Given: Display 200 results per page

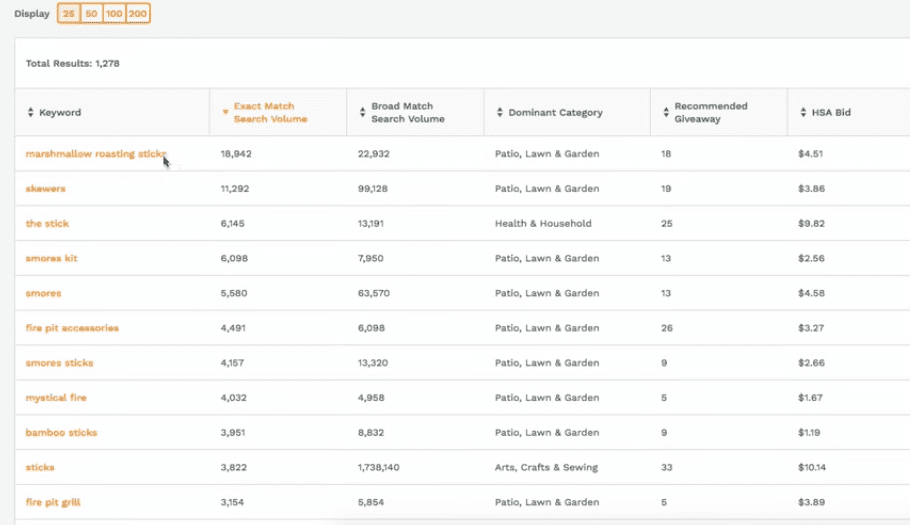Looking at the screenshot, I should click(138, 13).
